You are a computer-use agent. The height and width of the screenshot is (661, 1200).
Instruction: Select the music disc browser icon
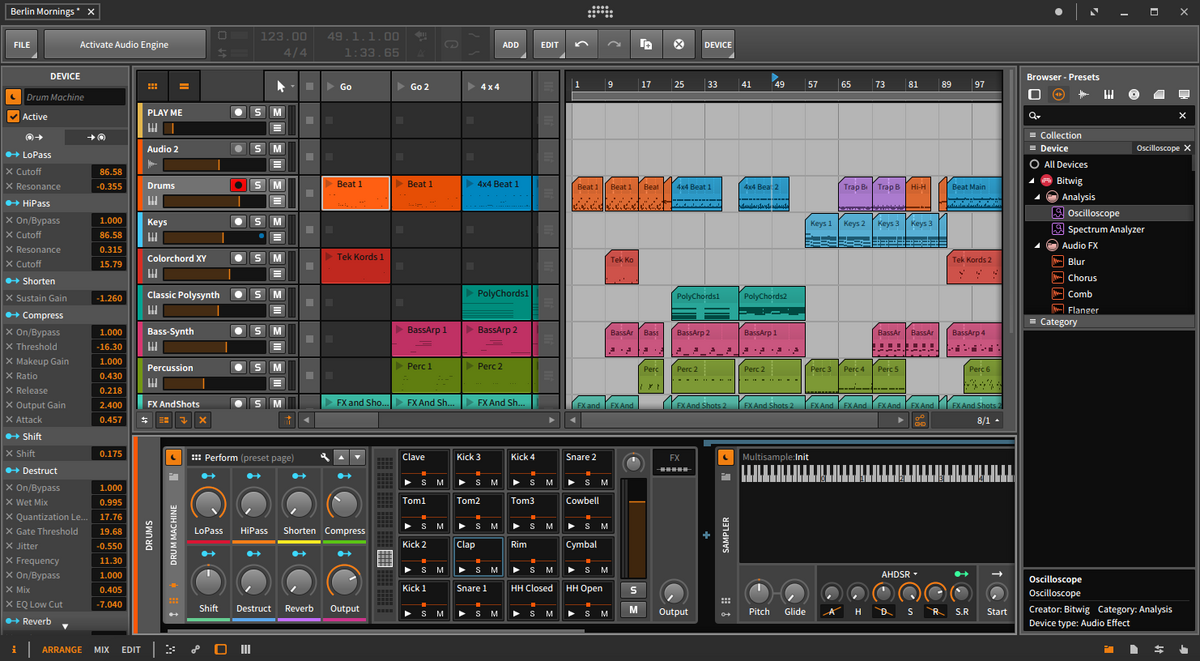1134,95
